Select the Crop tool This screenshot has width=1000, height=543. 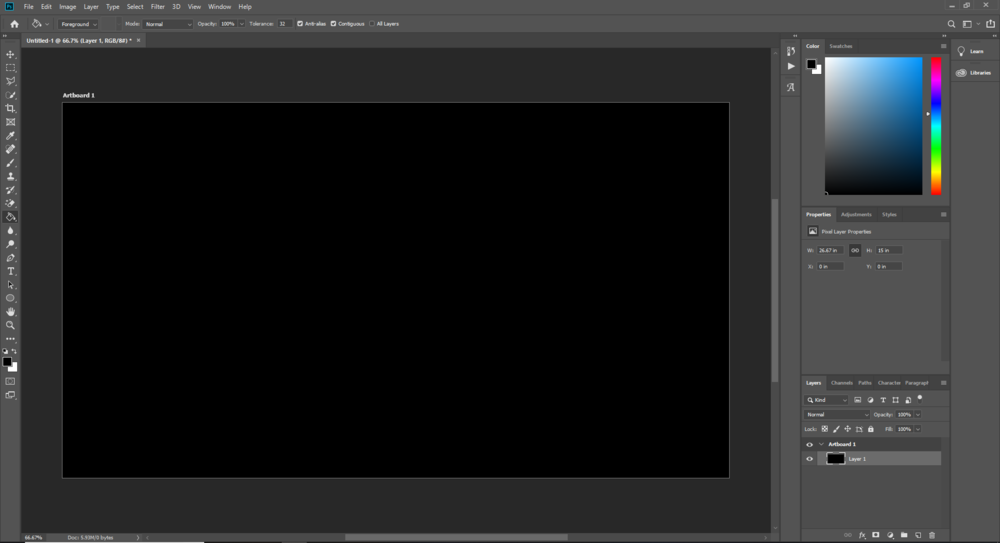point(10,108)
